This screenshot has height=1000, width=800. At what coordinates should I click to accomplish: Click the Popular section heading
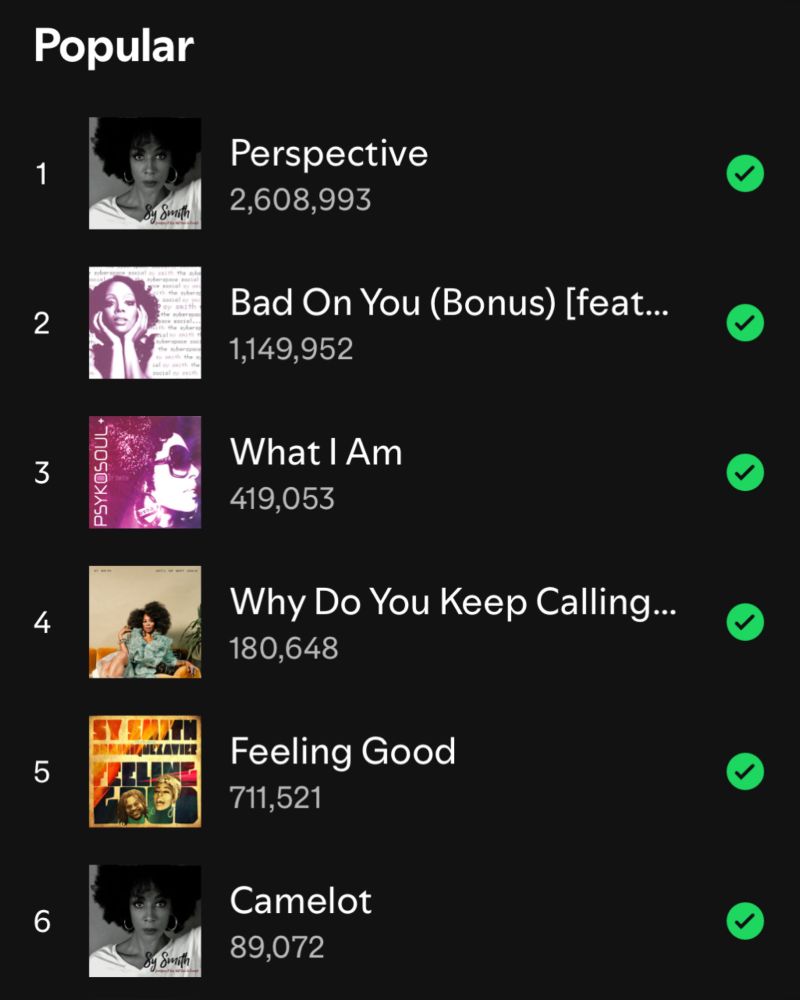(114, 47)
